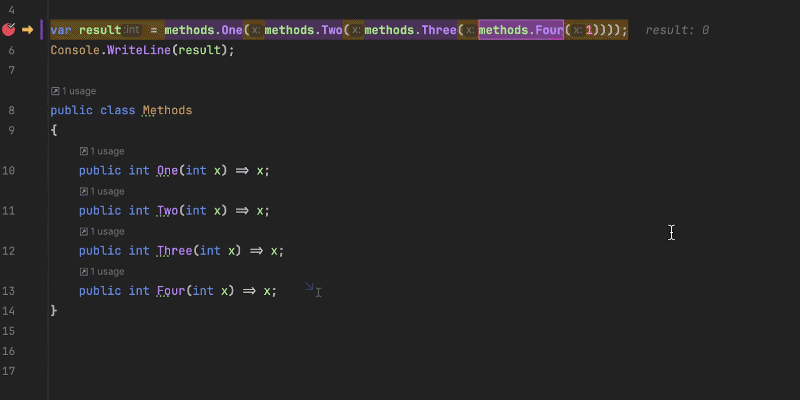Click the ':int' type inlay hint
The width and height of the screenshot is (800, 400).
[132, 30]
